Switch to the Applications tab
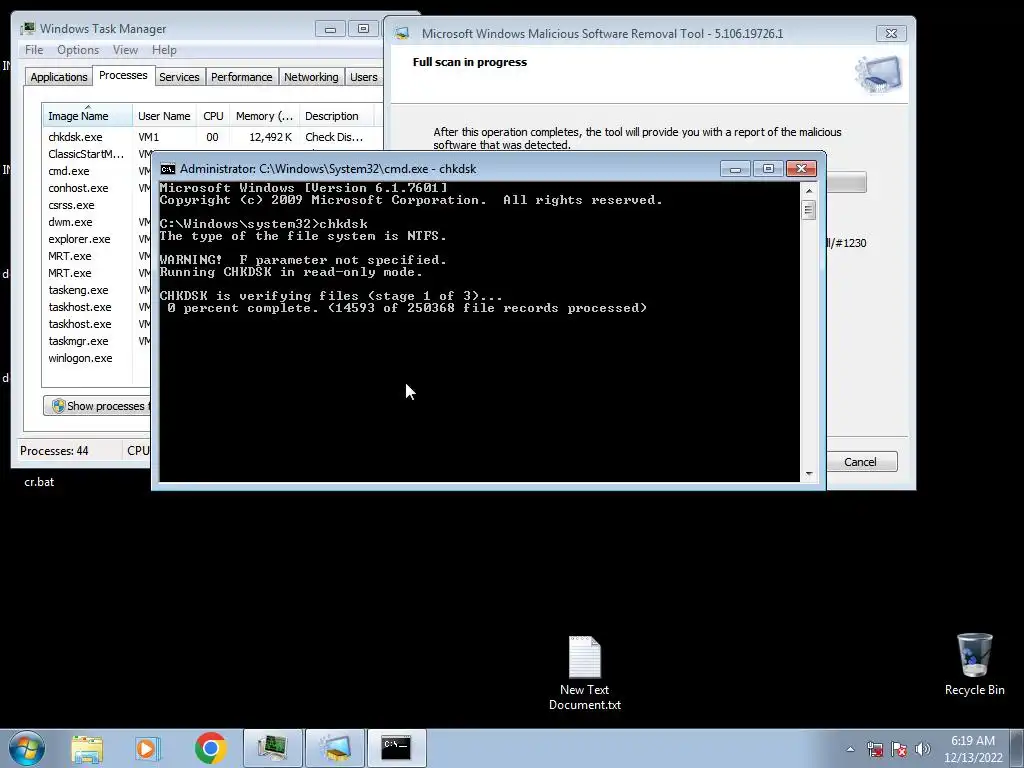 [x=59, y=77]
